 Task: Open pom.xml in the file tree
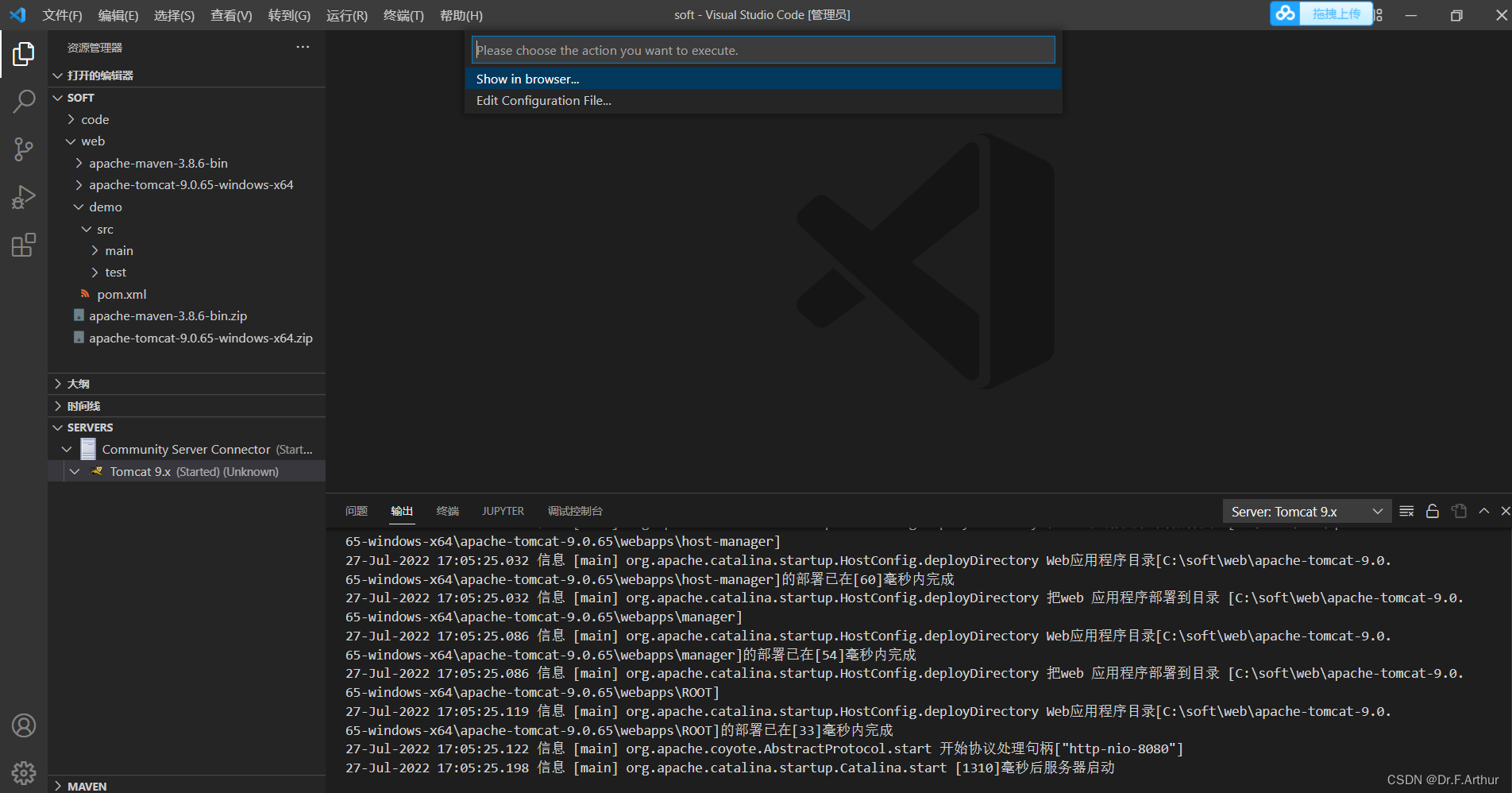tap(121, 294)
